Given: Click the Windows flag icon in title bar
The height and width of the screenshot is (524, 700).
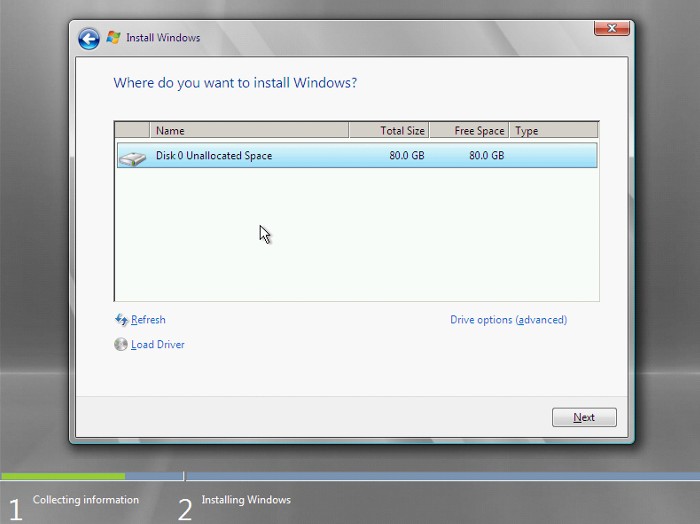Looking at the screenshot, I should tap(113, 37).
